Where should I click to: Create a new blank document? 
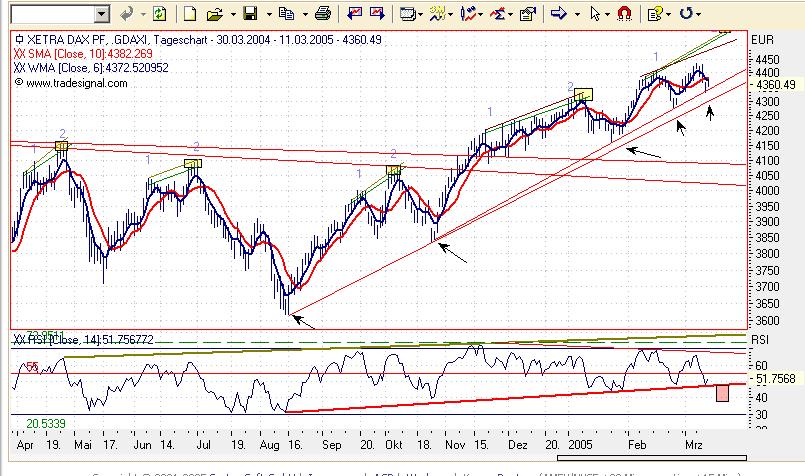(190, 14)
